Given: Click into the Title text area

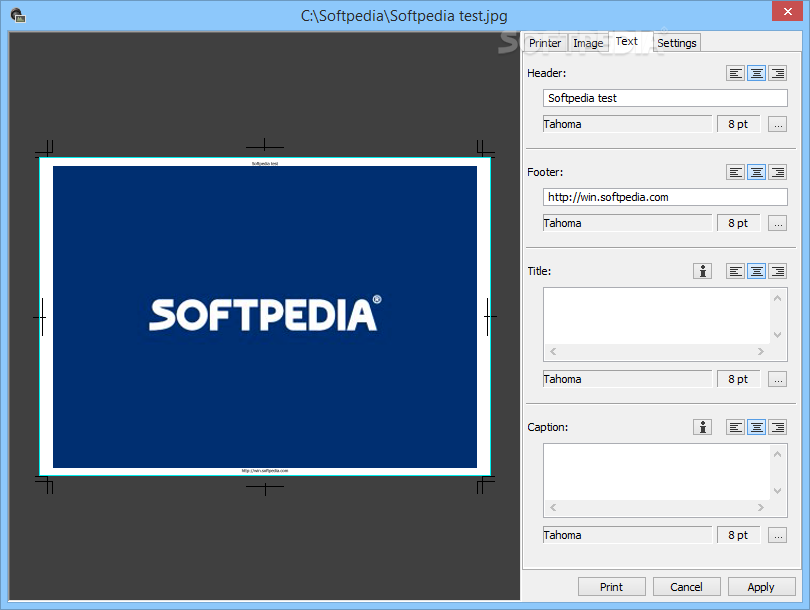Looking at the screenshot, I should [x=657, y=316].
